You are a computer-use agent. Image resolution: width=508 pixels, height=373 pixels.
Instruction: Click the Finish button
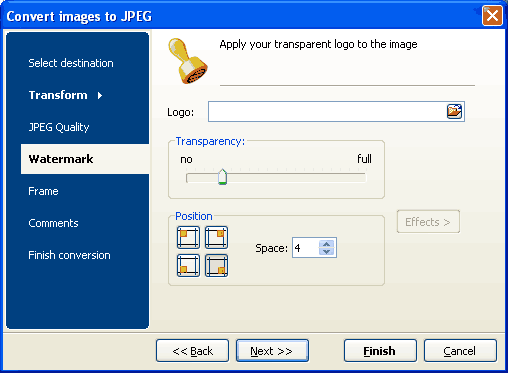tap(380, 351)
